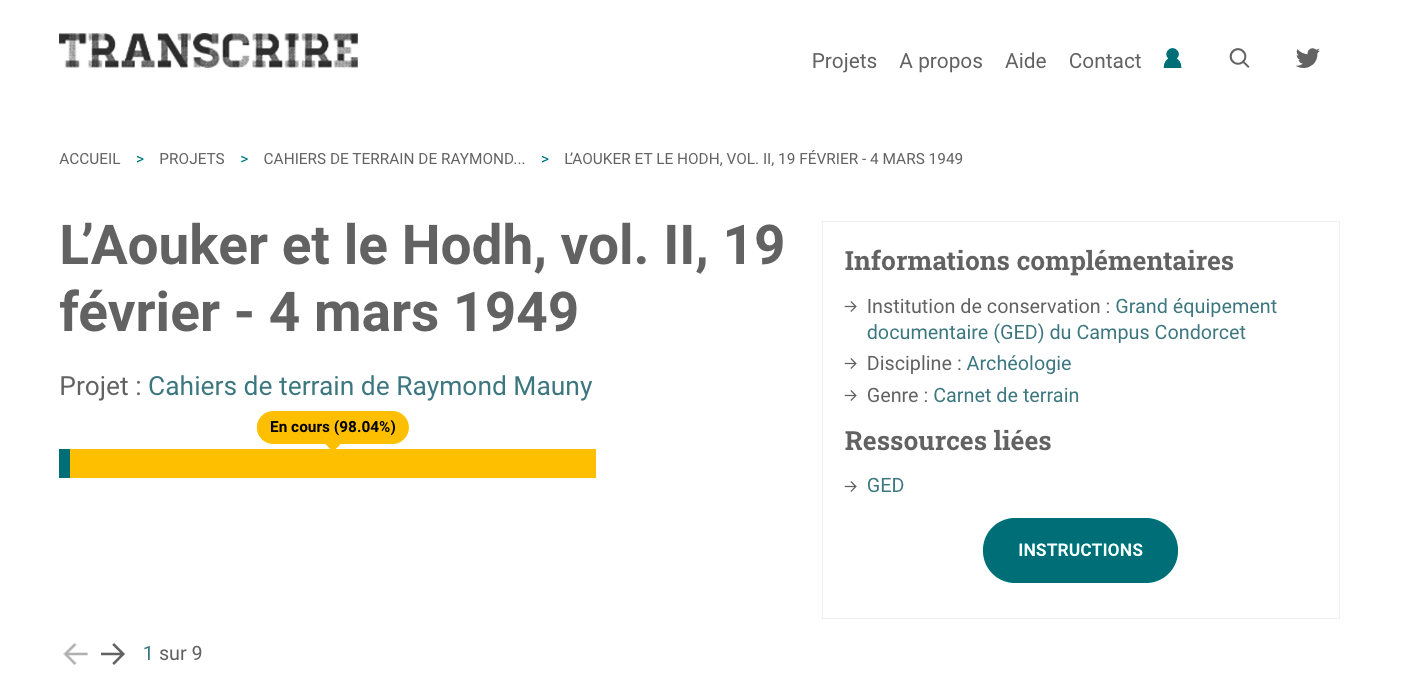Click the TRANSCRIRE logo
Screen dimensions: 1402x688
[x=209, y=51]
